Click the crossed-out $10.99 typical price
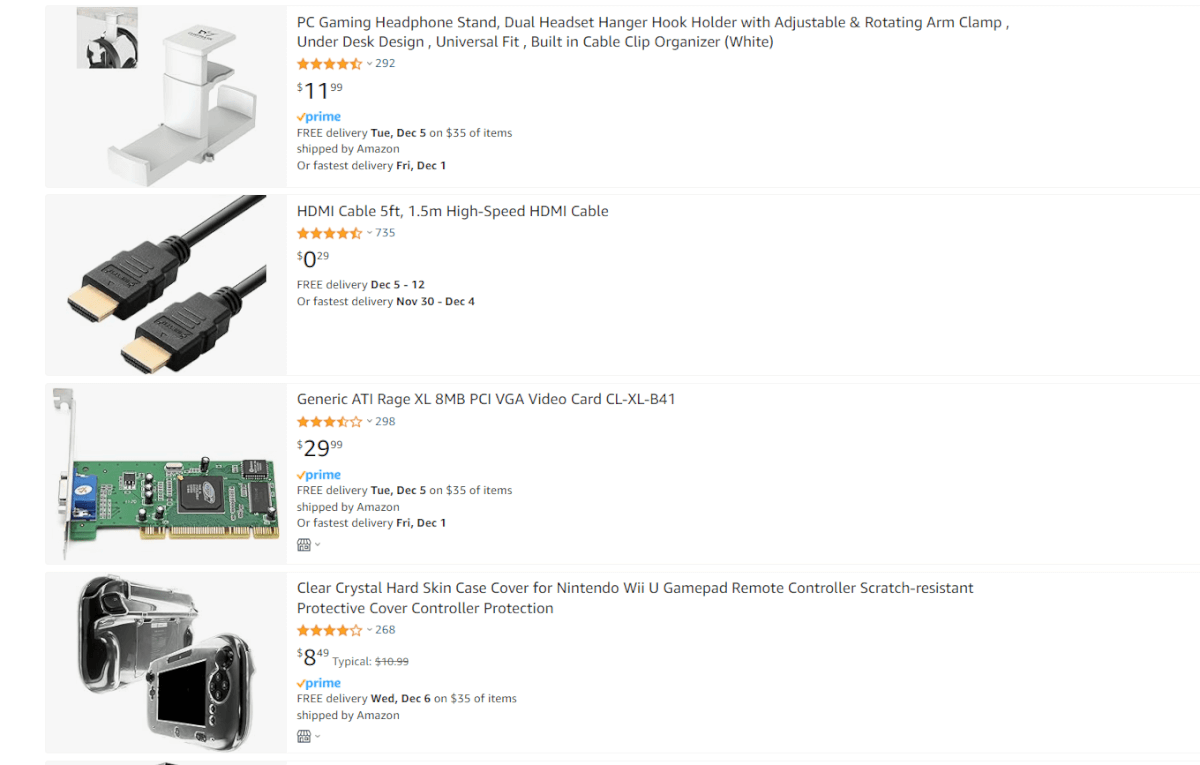The image size is (1200, 765). point(392,661)
